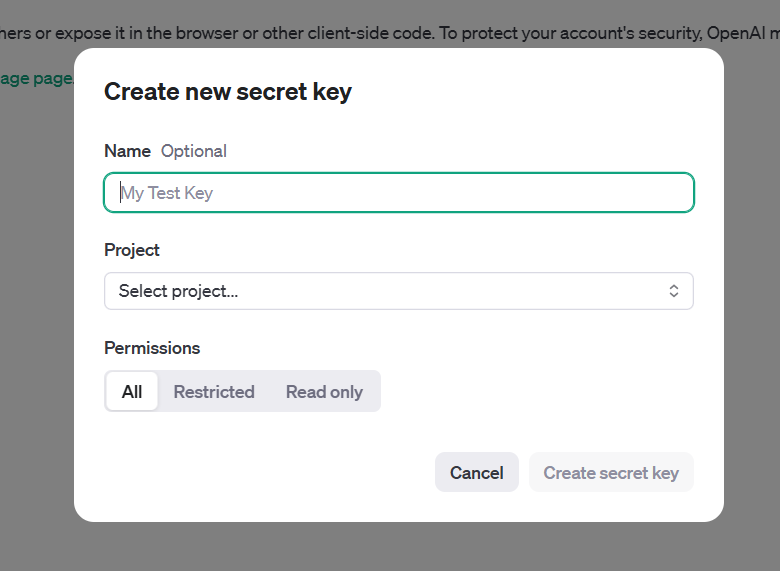
Task: Click the 'Create new secret key' dialog heading
Action: tap(228, 92)
